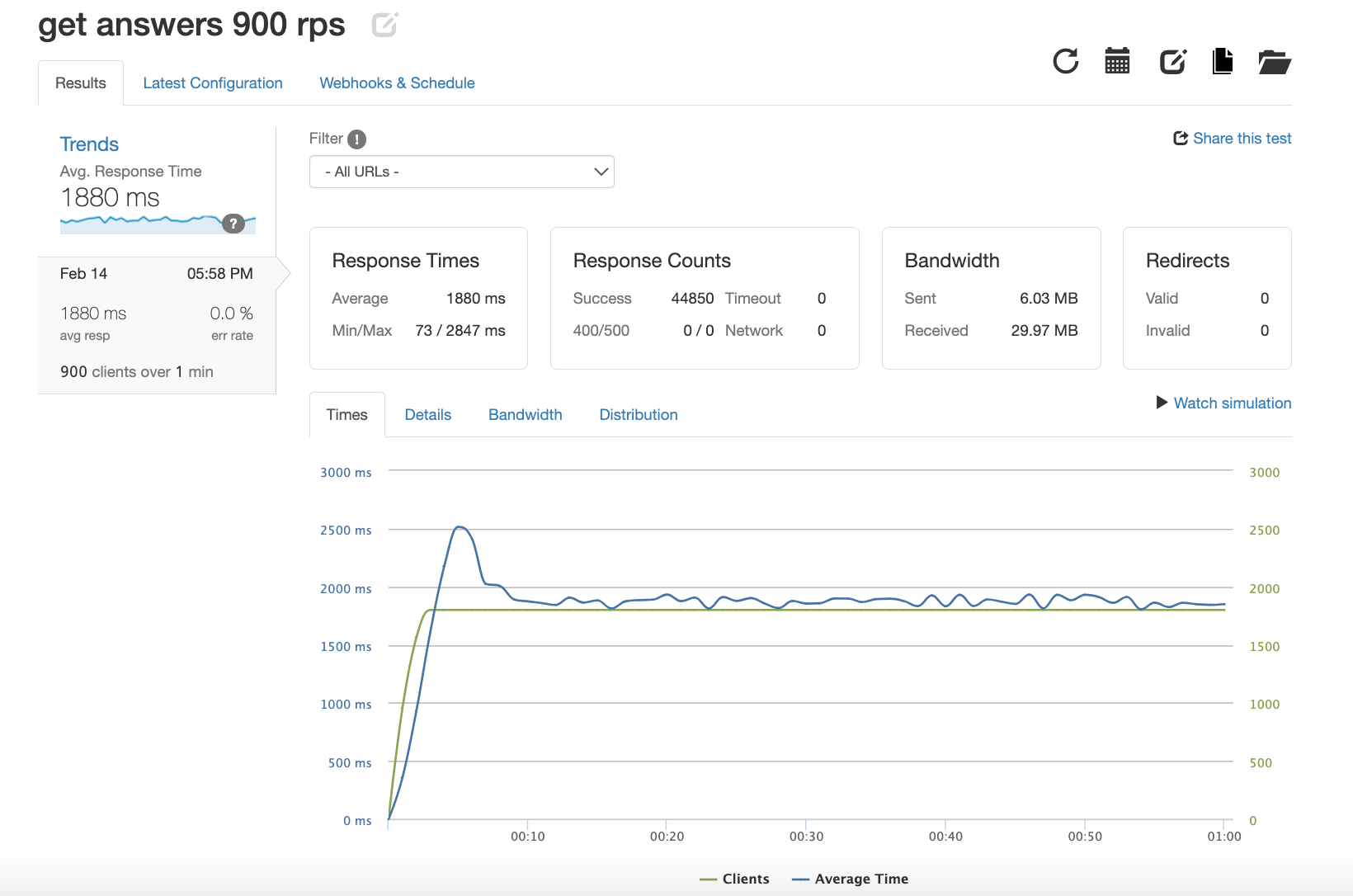Click the Redirects card heading
The height and width of the screenshot is (896, 1353).
click(1187, 261)
